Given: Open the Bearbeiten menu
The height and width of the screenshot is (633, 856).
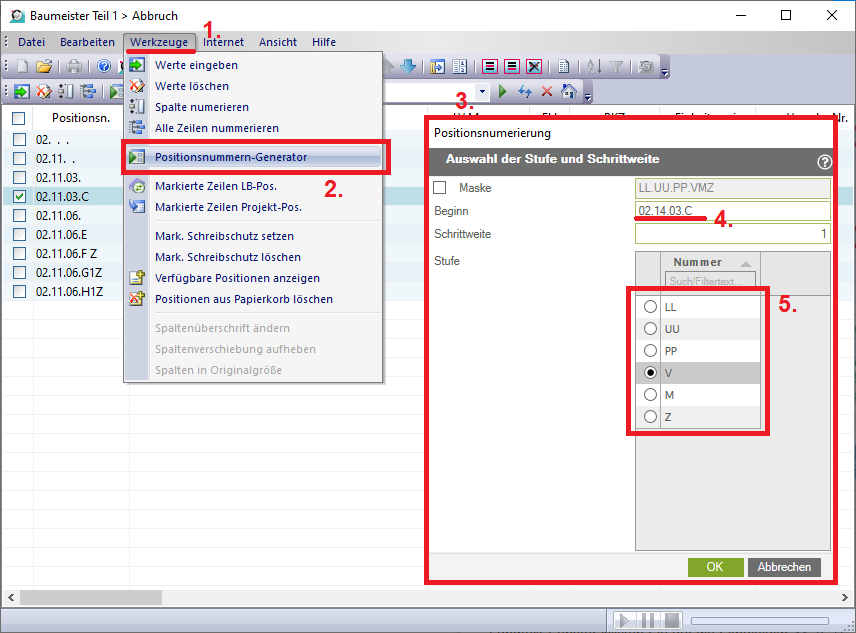Looking at the screenshot, I should point(87,42).
